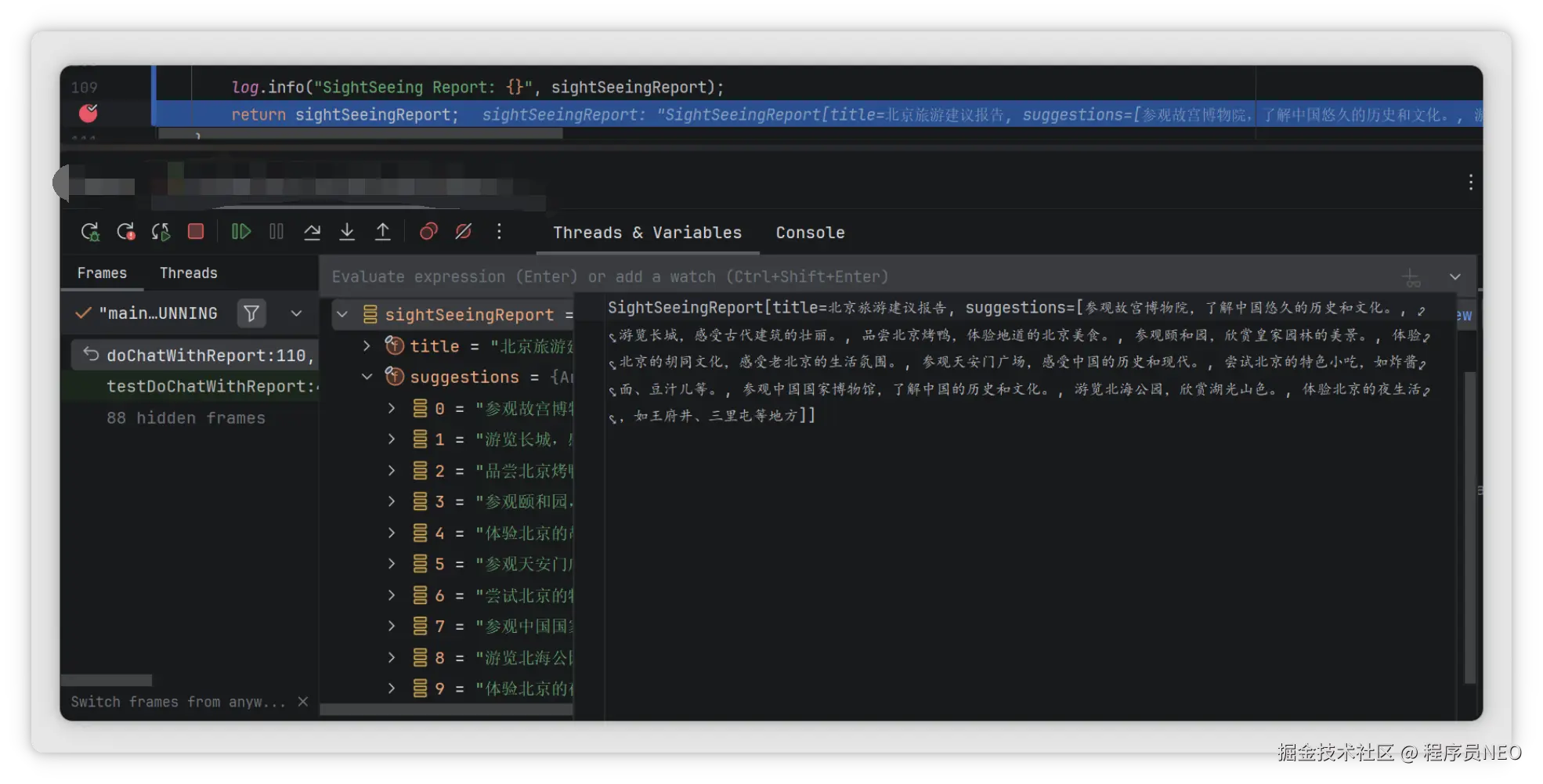Open the View Breakpoints dialog icon
This screenshot has width=1543, height=784.
coord(428,231)
